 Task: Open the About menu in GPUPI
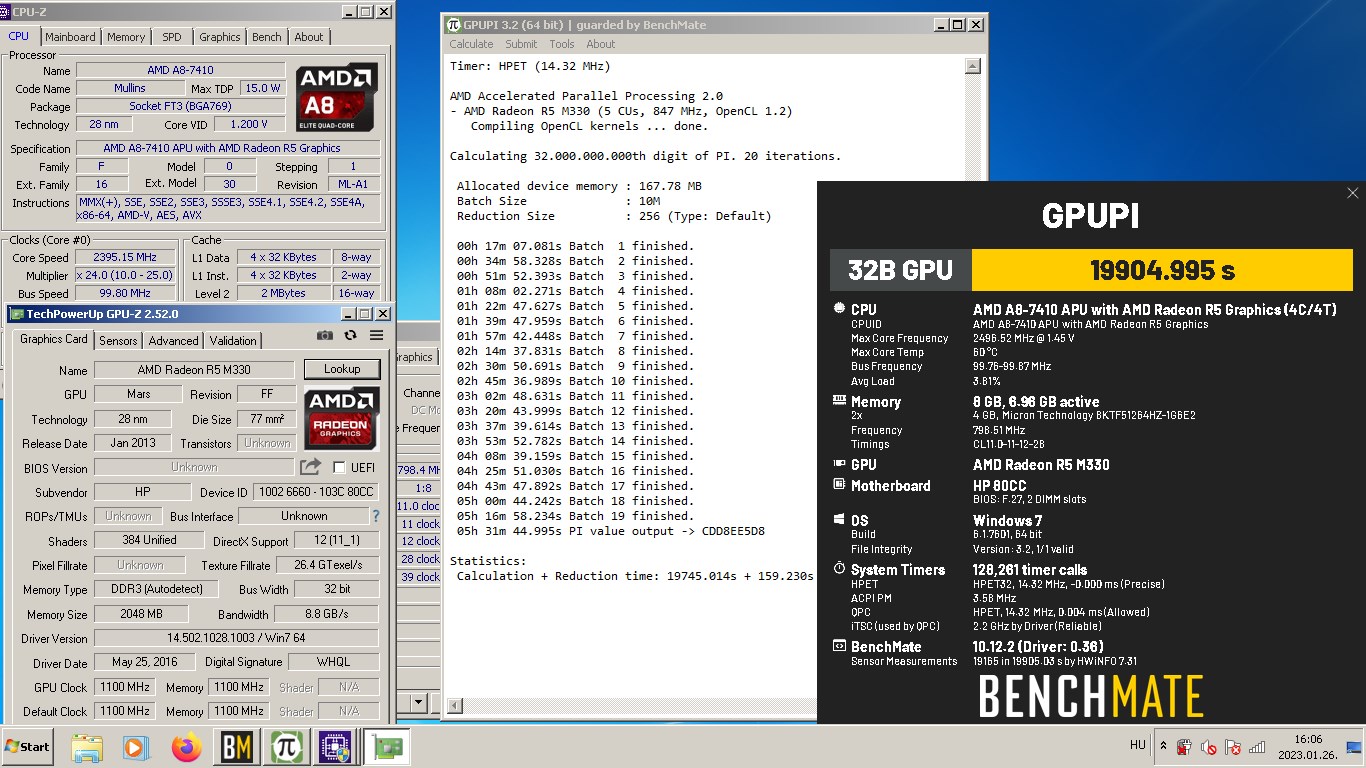coord(601,44)
